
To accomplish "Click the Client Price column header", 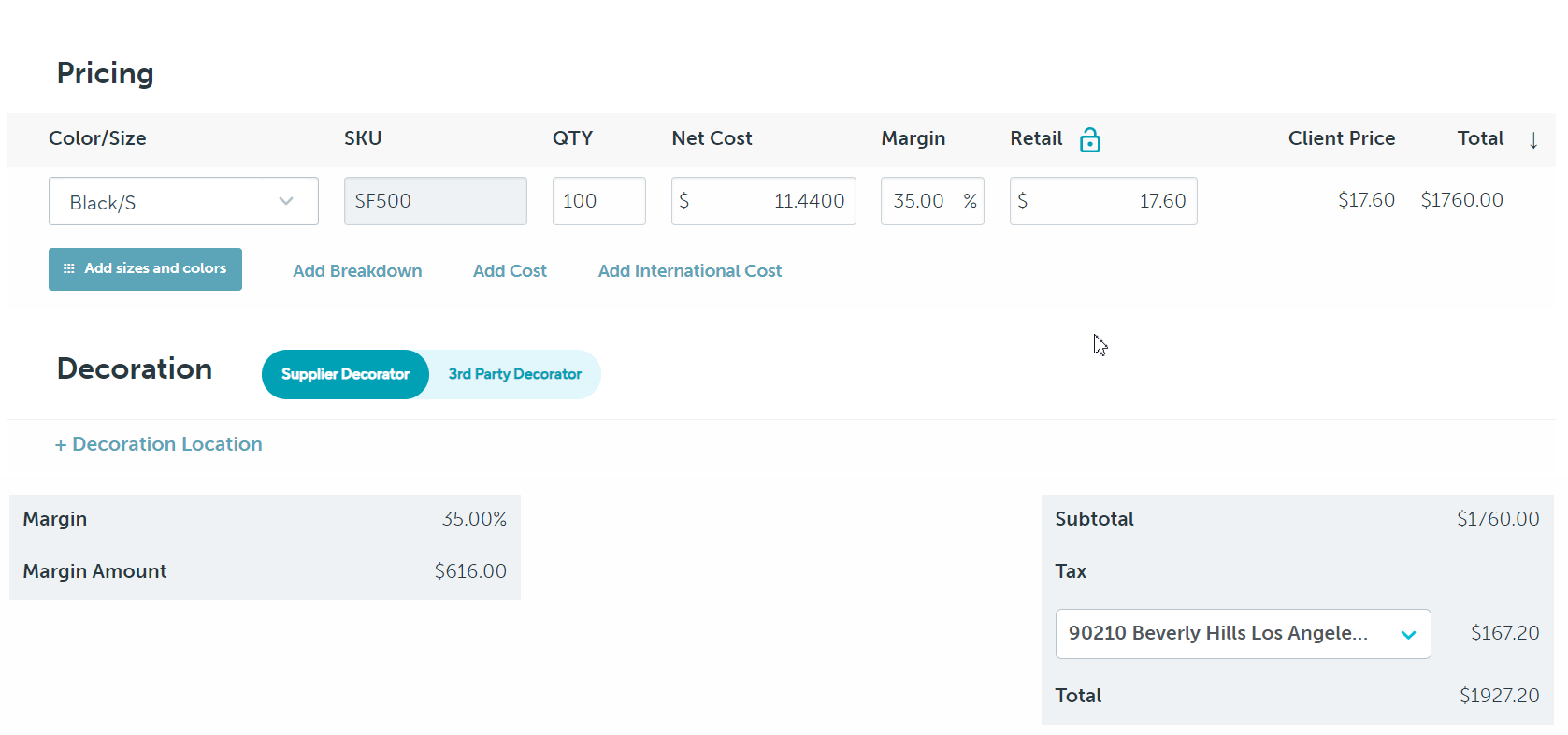I will (1341, 138).
